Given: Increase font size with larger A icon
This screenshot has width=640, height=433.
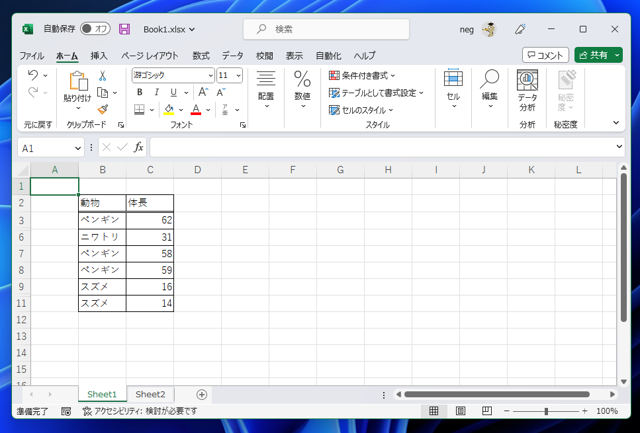Looking at the screenshot, I should click(203, 93).
